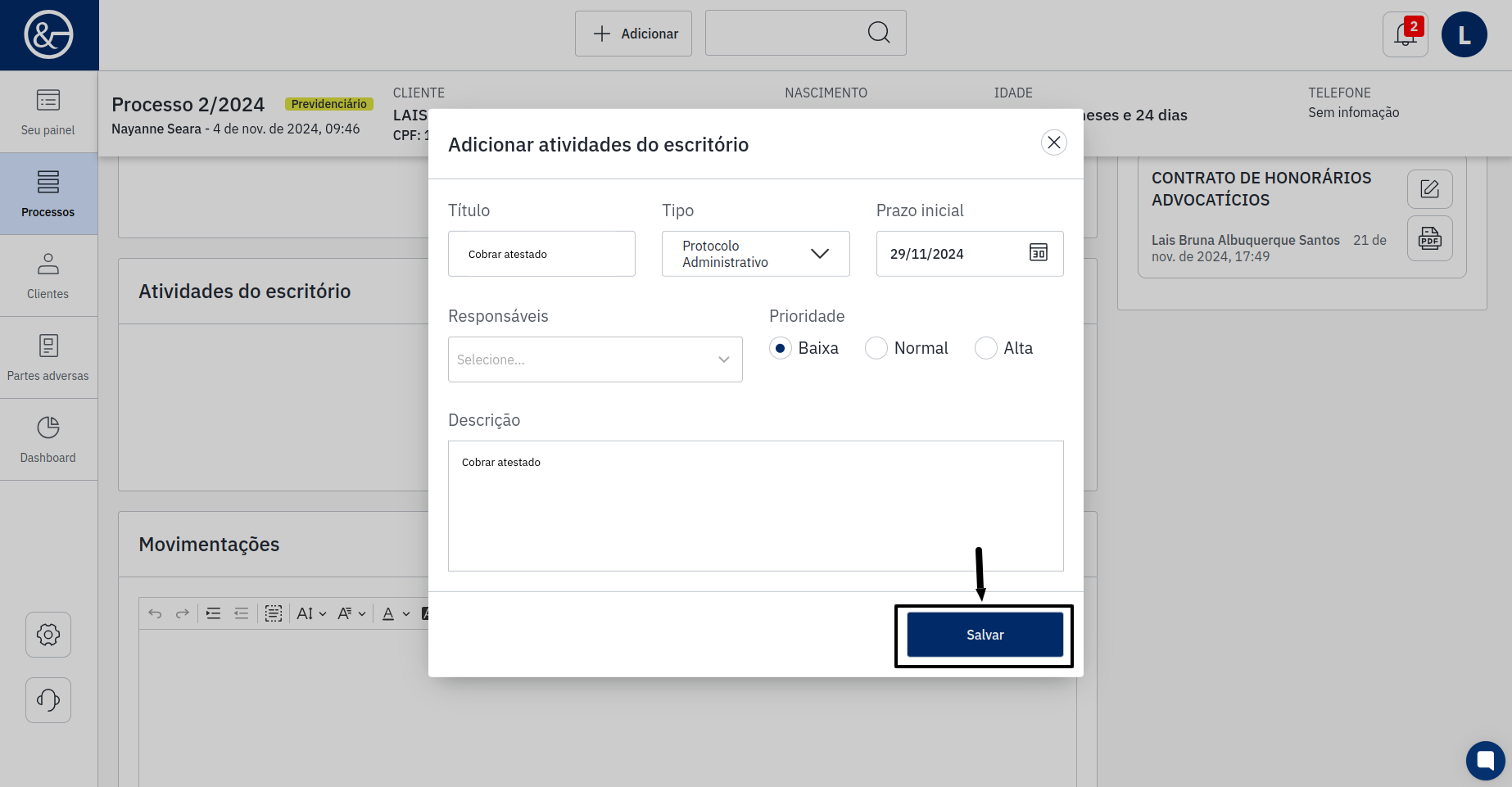Image resolution: width=1512 pixels, height=787 pixels.
Task: Select Normal priority
Action: coord(876,348)
